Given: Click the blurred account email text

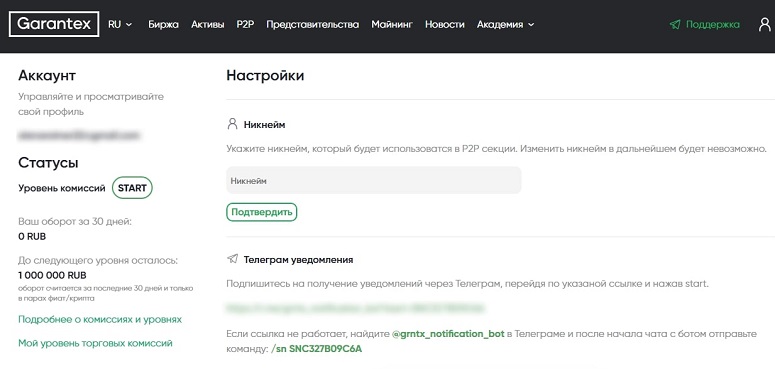Looking at the screenshot, I should 79,134.
